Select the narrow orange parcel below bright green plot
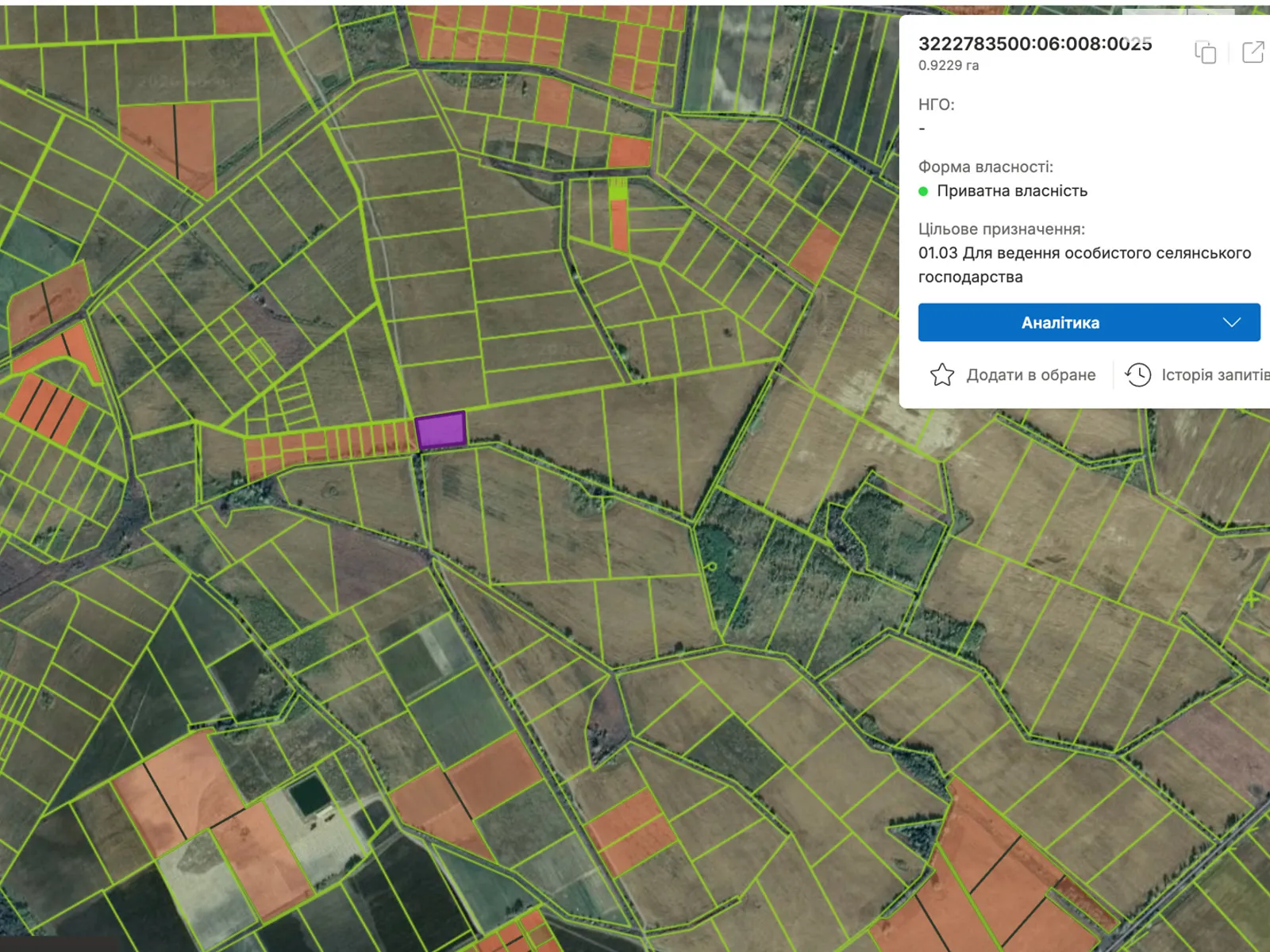The height and width of the screenshot is (952, 1270). point(619,225)
